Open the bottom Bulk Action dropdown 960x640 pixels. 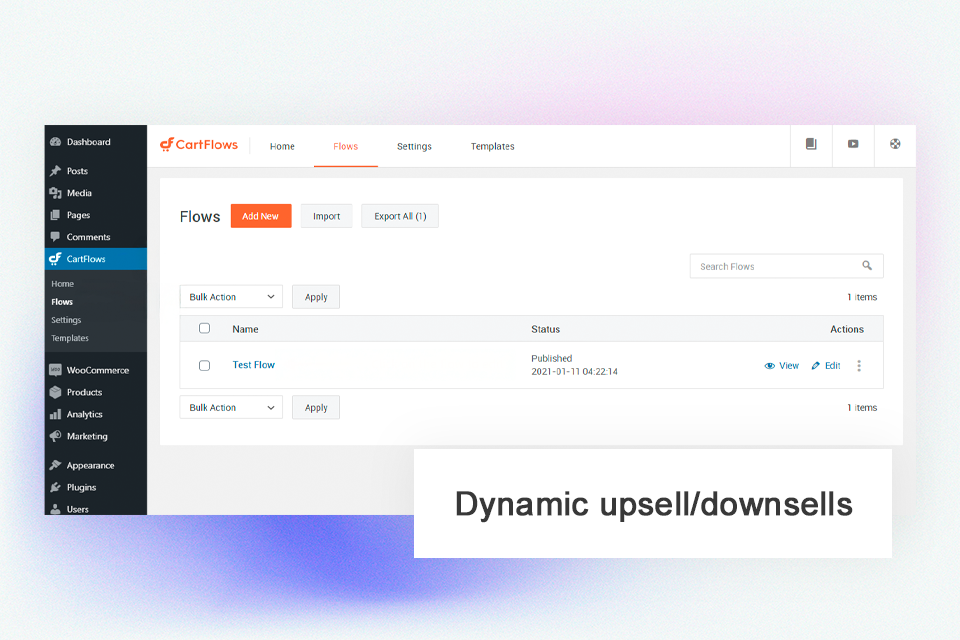point(231,407)
